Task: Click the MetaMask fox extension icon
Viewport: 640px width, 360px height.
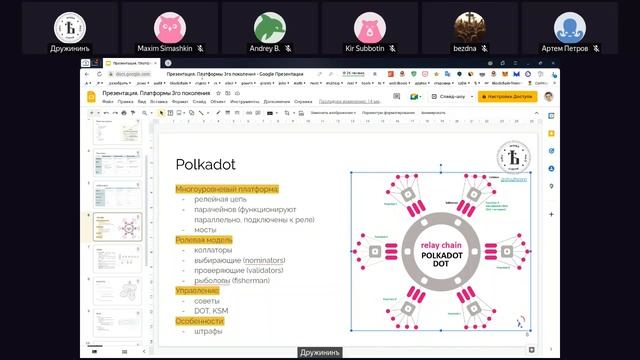Action: tap(505, 74)
